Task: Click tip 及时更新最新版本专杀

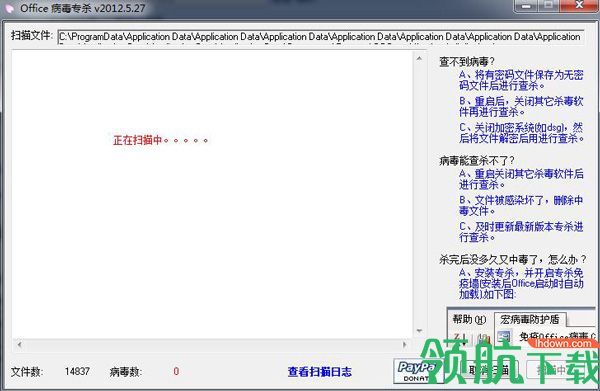Action: point(521,232)
